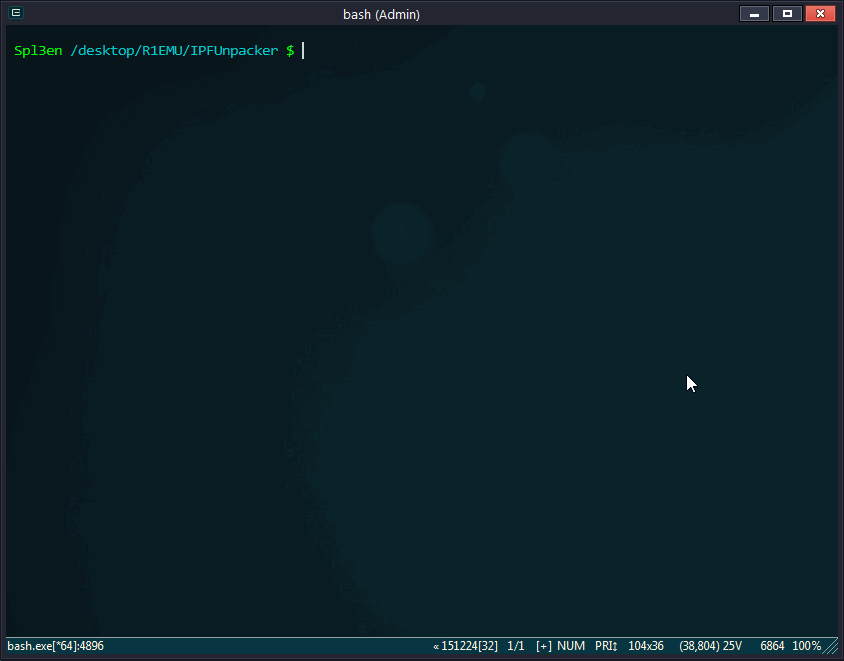Click the bash.exe[*64]:4896 status entry
The image size is (844, 661).
pyautogui.click(x=55, y=646)
